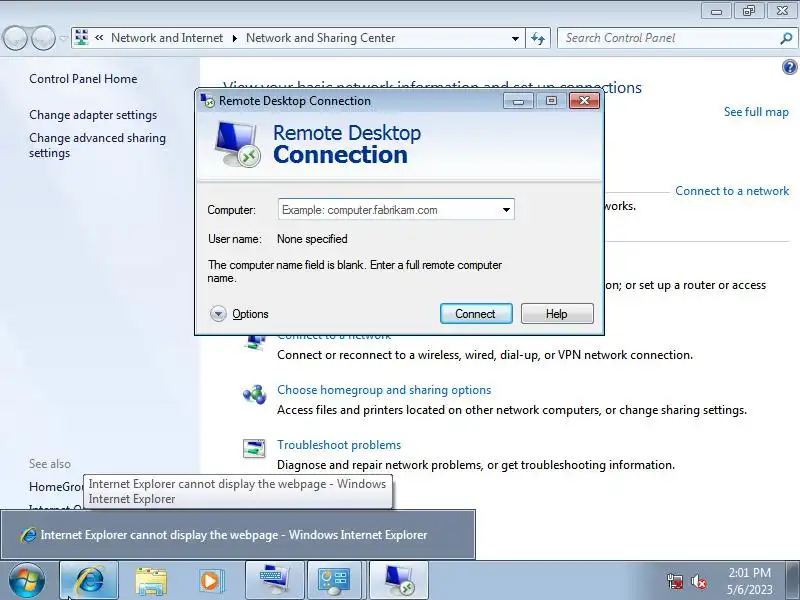Expand the Network and Internet breadcrumb arrow
This screenshot has width=800, height=600.
pyautogui.click(x=234, y=38)
